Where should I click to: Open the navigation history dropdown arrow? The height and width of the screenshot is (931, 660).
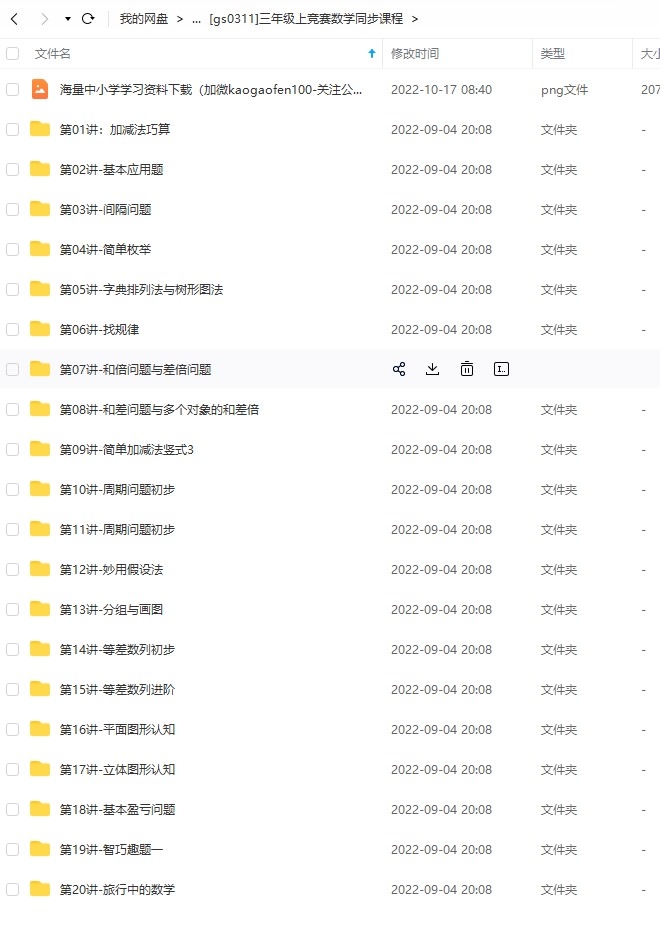pos(68,19)
